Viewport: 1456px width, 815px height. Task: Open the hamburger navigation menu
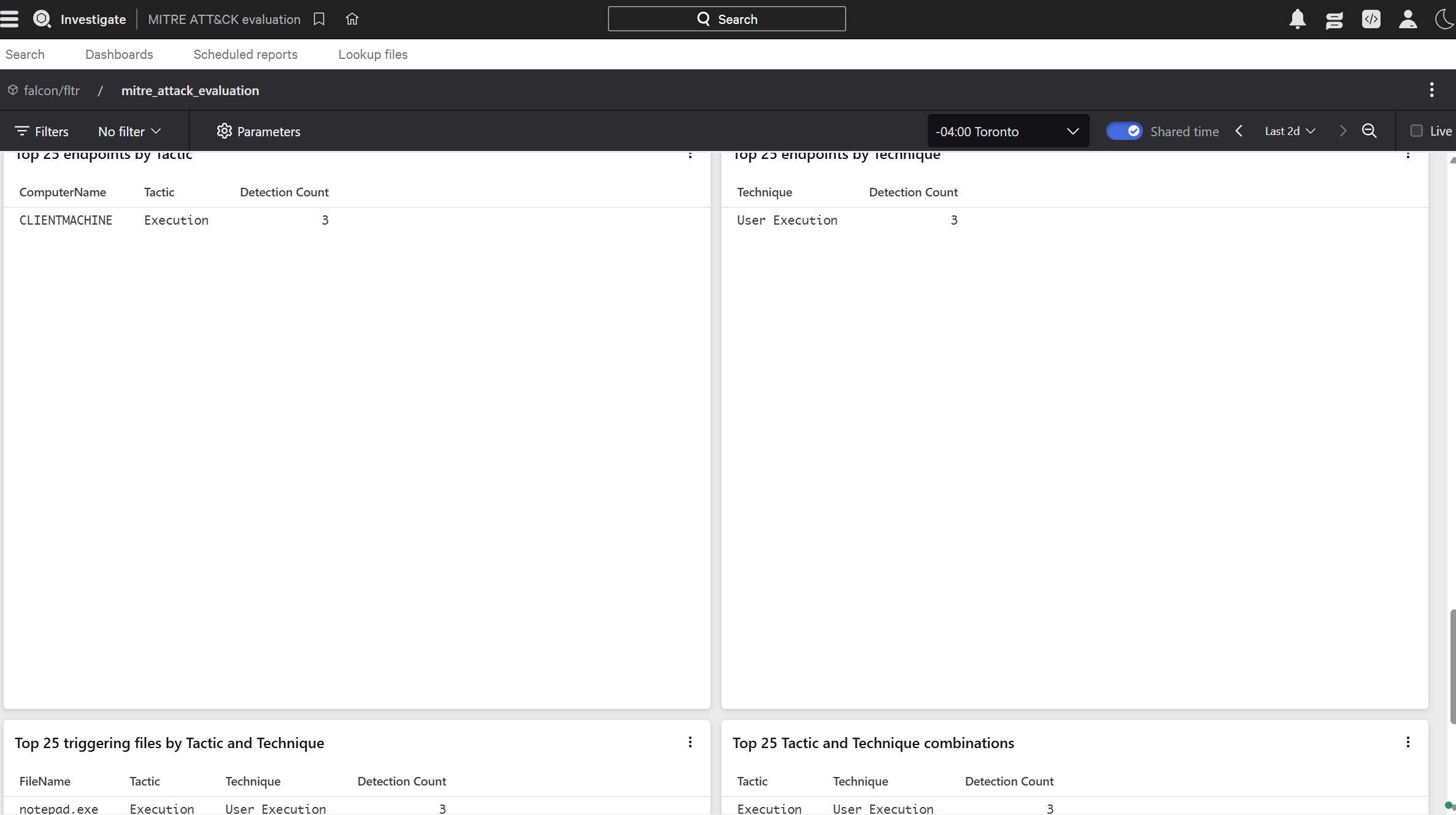coord(9,19)
